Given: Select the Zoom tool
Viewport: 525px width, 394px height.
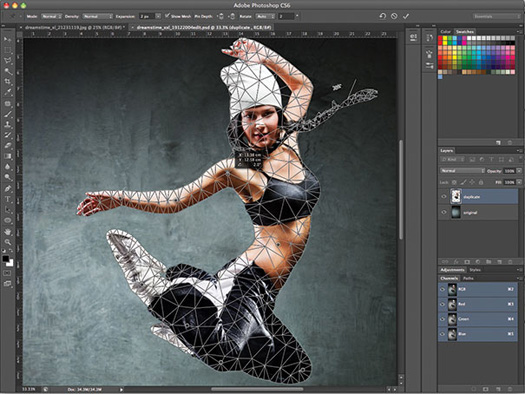Looking at the screenshot, I should click(x=7, y=242).
